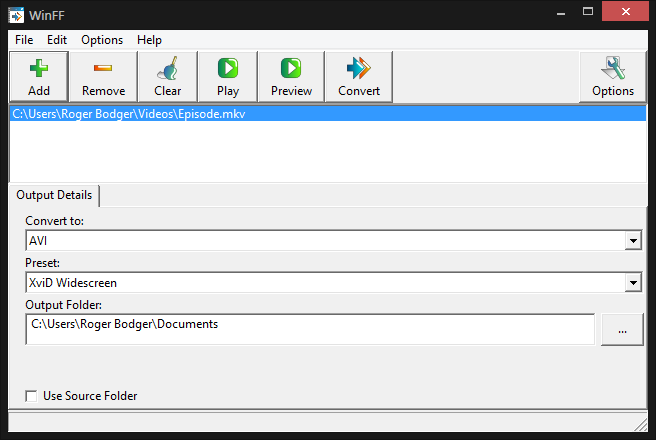Open Options from the toolbar wrench icon
The width and height of the screenshot is (656, 440).
tap(612, 69)
